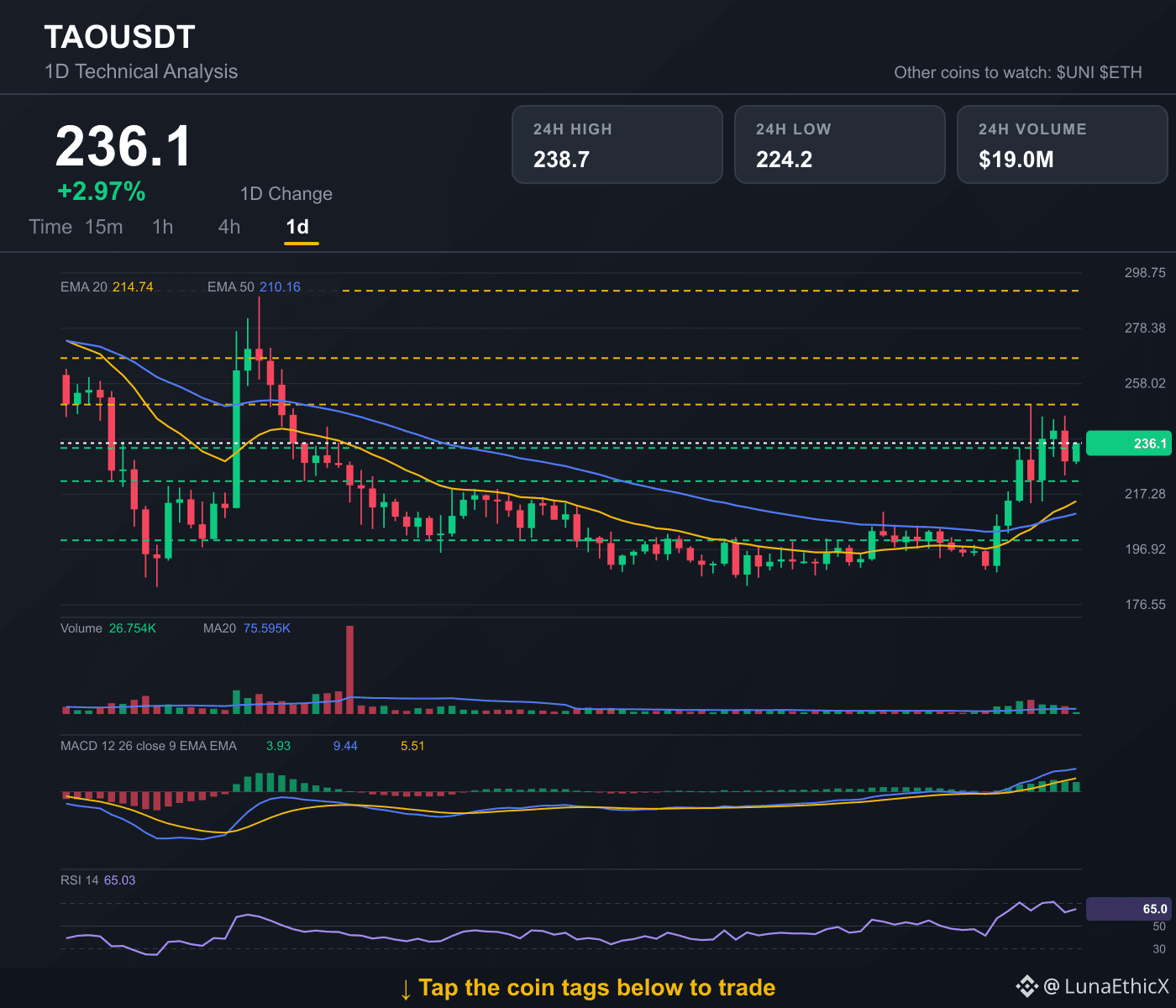The height and width of the screenshot is (1008, 1176).
Task: Switch to the 15m timeframe
Action: point(104,227)
